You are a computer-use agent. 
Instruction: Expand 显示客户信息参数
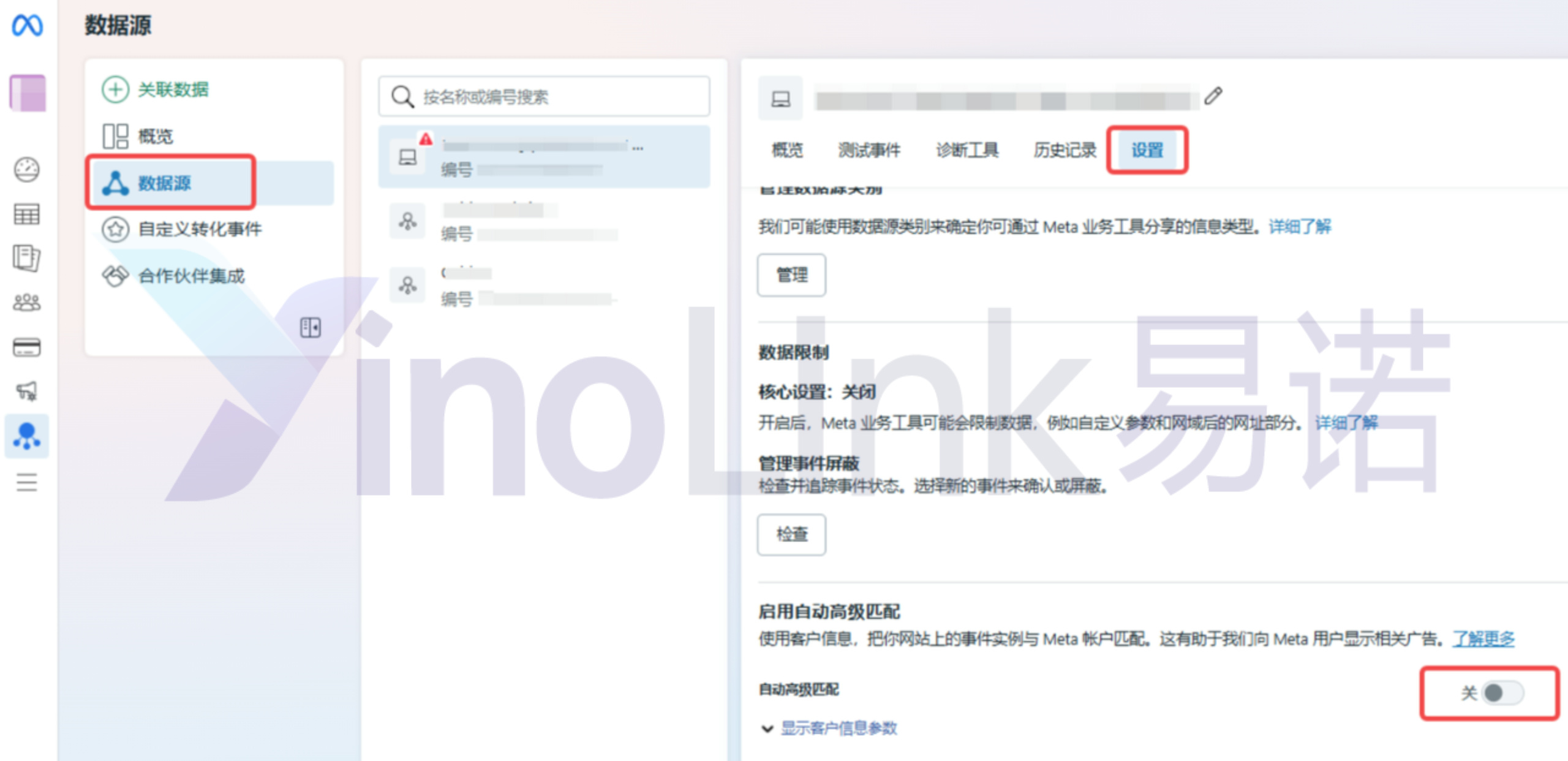(830, 728)
